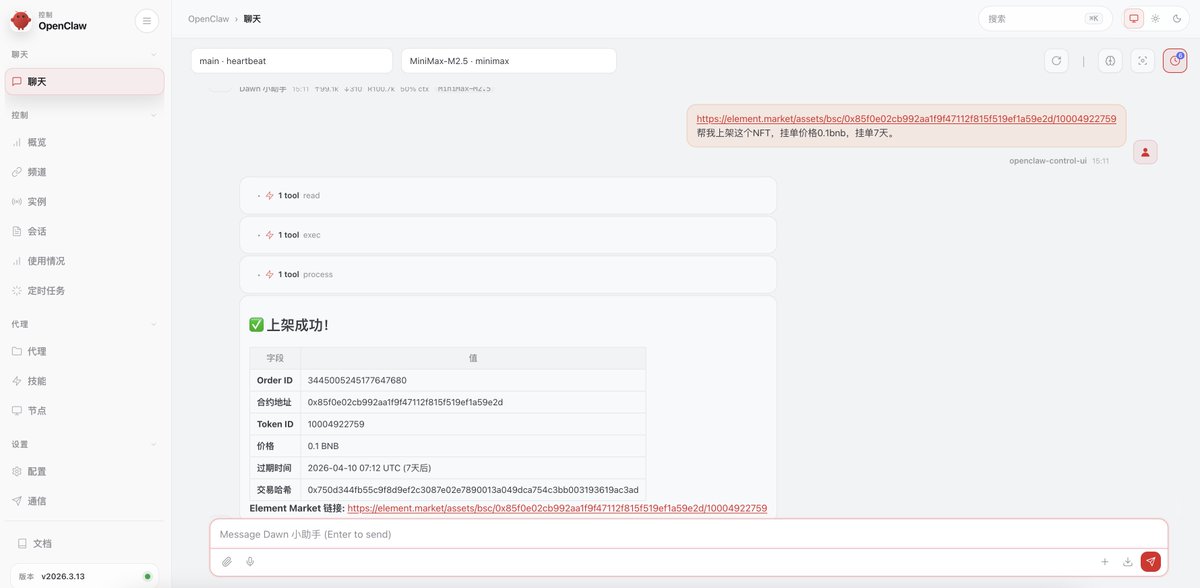Screen dimensions: 1200x588
Task: Start voice input with the microphone icon
Action: (250, 562)
